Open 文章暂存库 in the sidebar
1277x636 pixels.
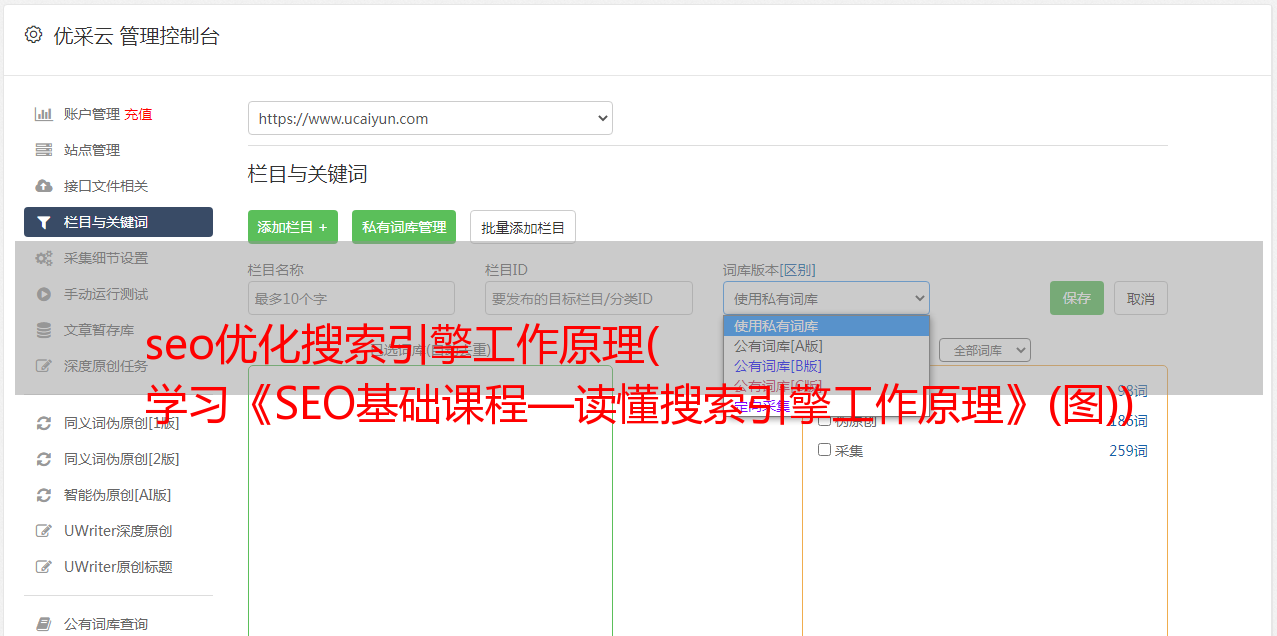pyautogui.click(x=99, y=330)
